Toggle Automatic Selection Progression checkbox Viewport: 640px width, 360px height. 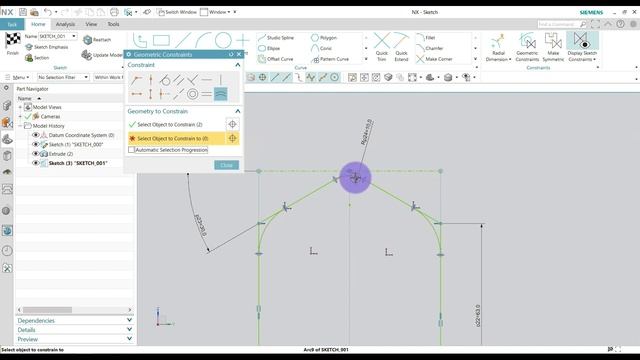tap(131, 150)
